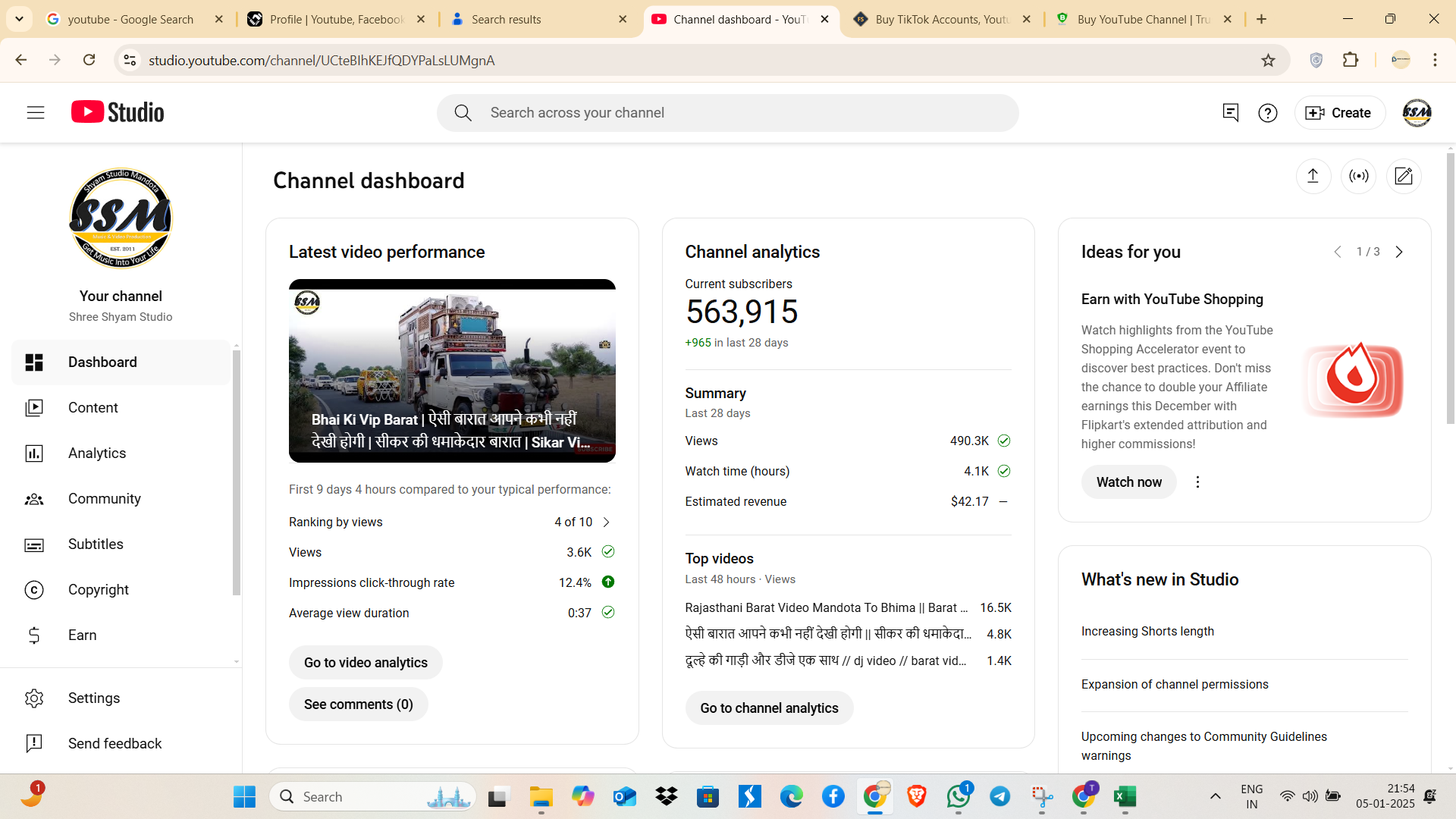The height and width of the screenshot is (819, 1456).
Task: Open the account avatar in top right
Action: (x=1417, y=113)
